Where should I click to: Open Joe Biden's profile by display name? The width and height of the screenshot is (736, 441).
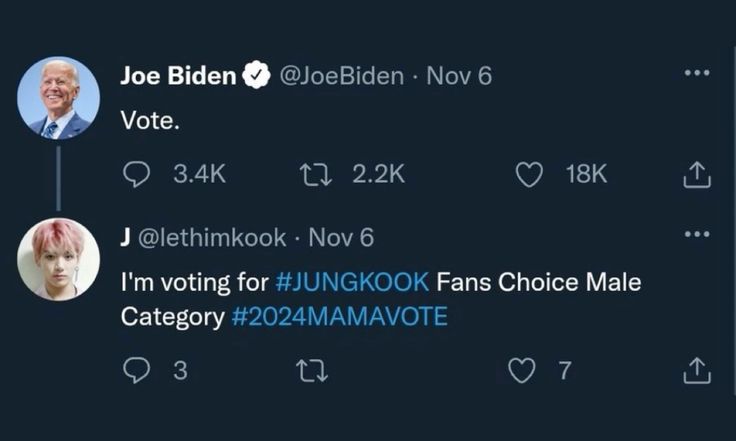(x=178, y=76)
